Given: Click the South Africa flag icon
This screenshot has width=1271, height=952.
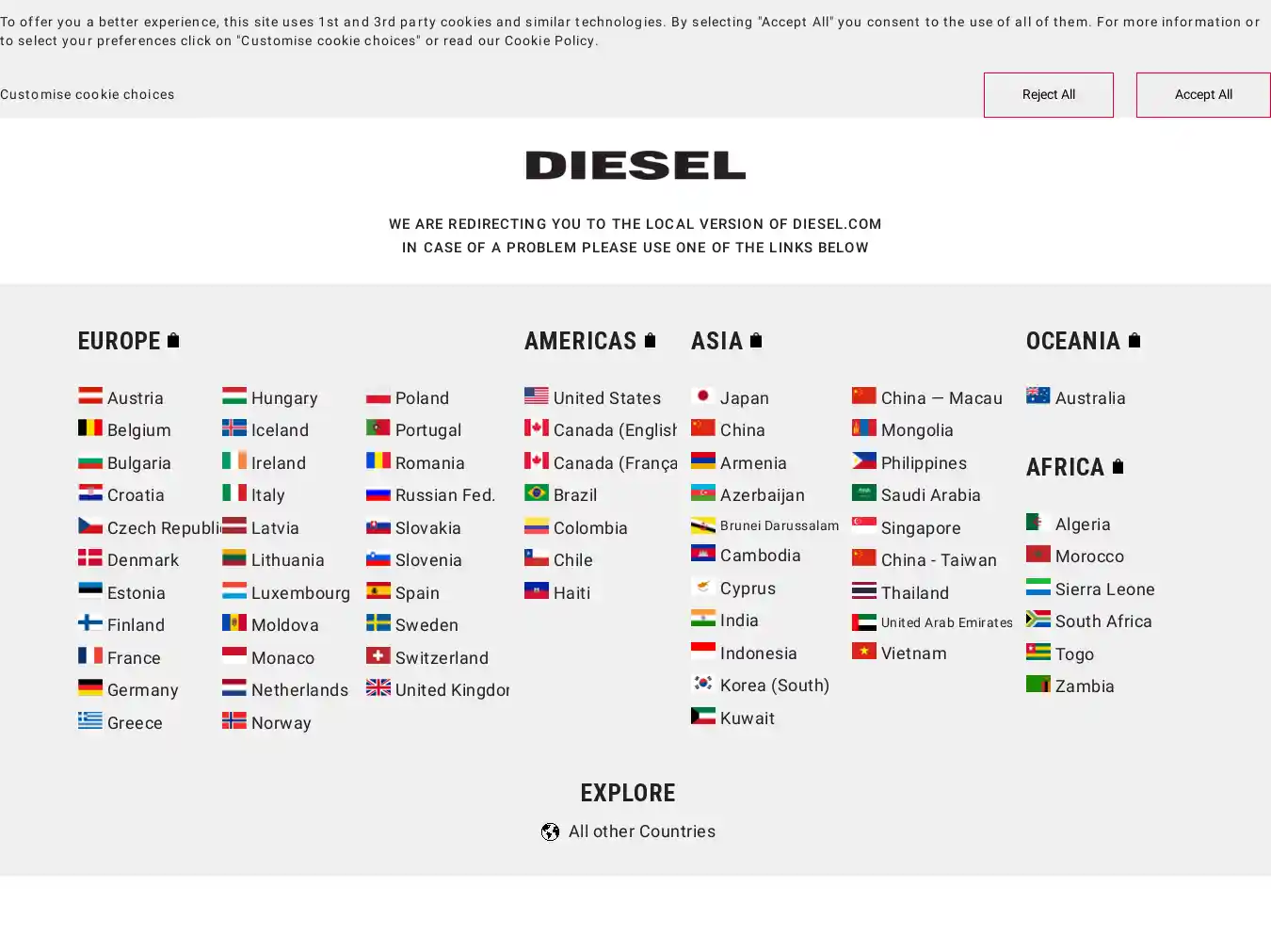Looking at the screenshot, I should tap(1038, 620).
